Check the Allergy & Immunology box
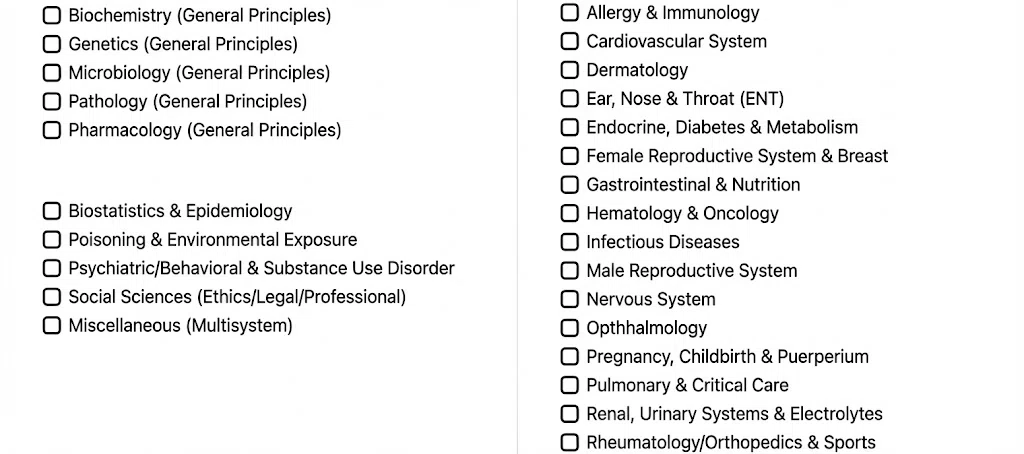The image size is (1024, 454). coord(569,12)
